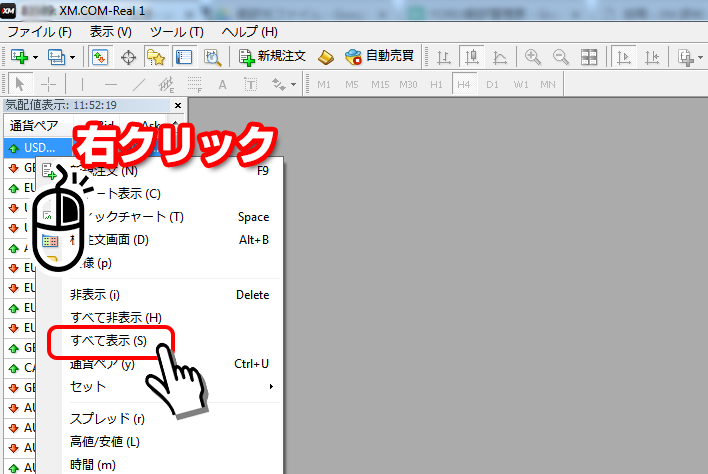Click the indicators list icon
Image resolution: width=708 pixels, height=474 pixels.
[685, 57]
